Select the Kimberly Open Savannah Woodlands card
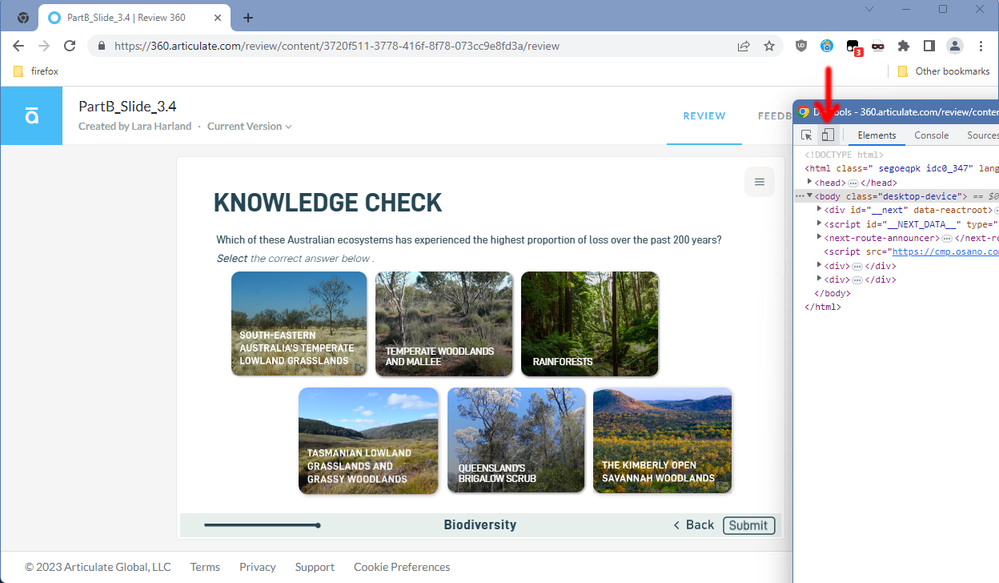This screenshot has width=999, height=583. tap(662, 440)
